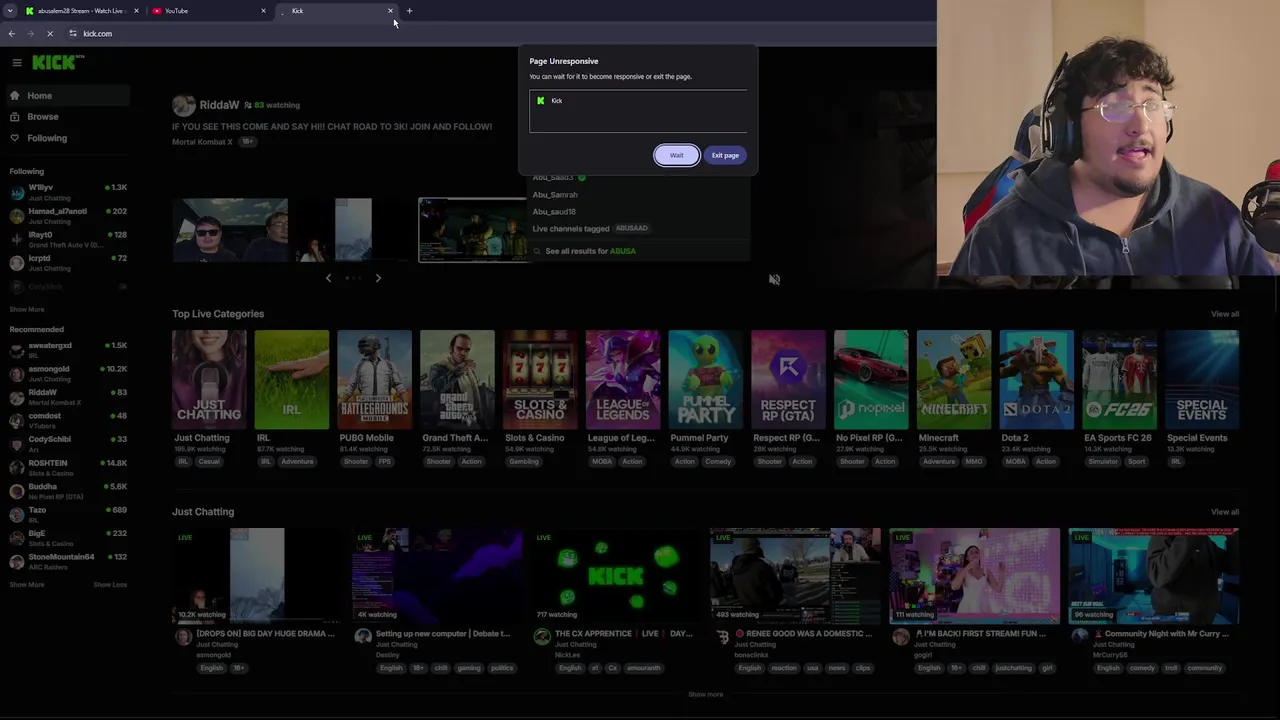Image resolution: width=1280 pixels, height=720 pixels.
Task: Open Minecraft category card
Action: coord(954,380)
